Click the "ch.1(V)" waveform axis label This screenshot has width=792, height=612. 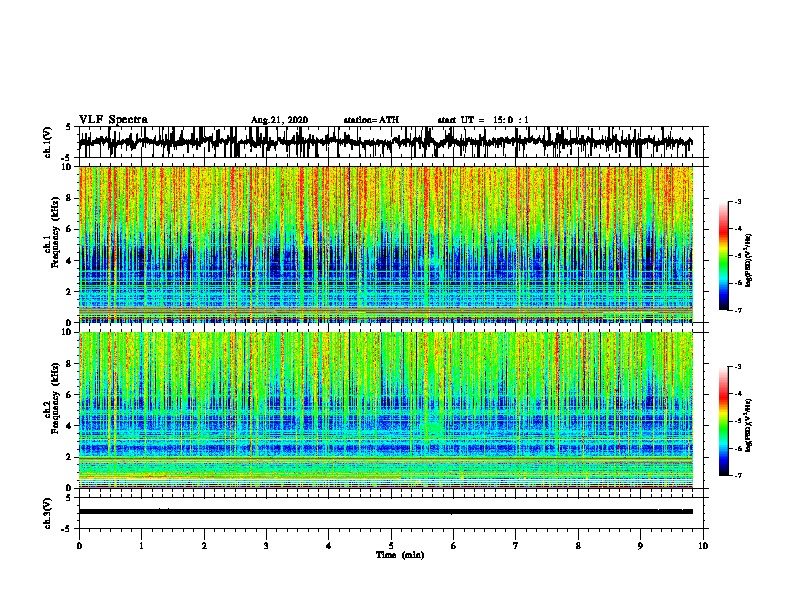(x=48, y=142)
